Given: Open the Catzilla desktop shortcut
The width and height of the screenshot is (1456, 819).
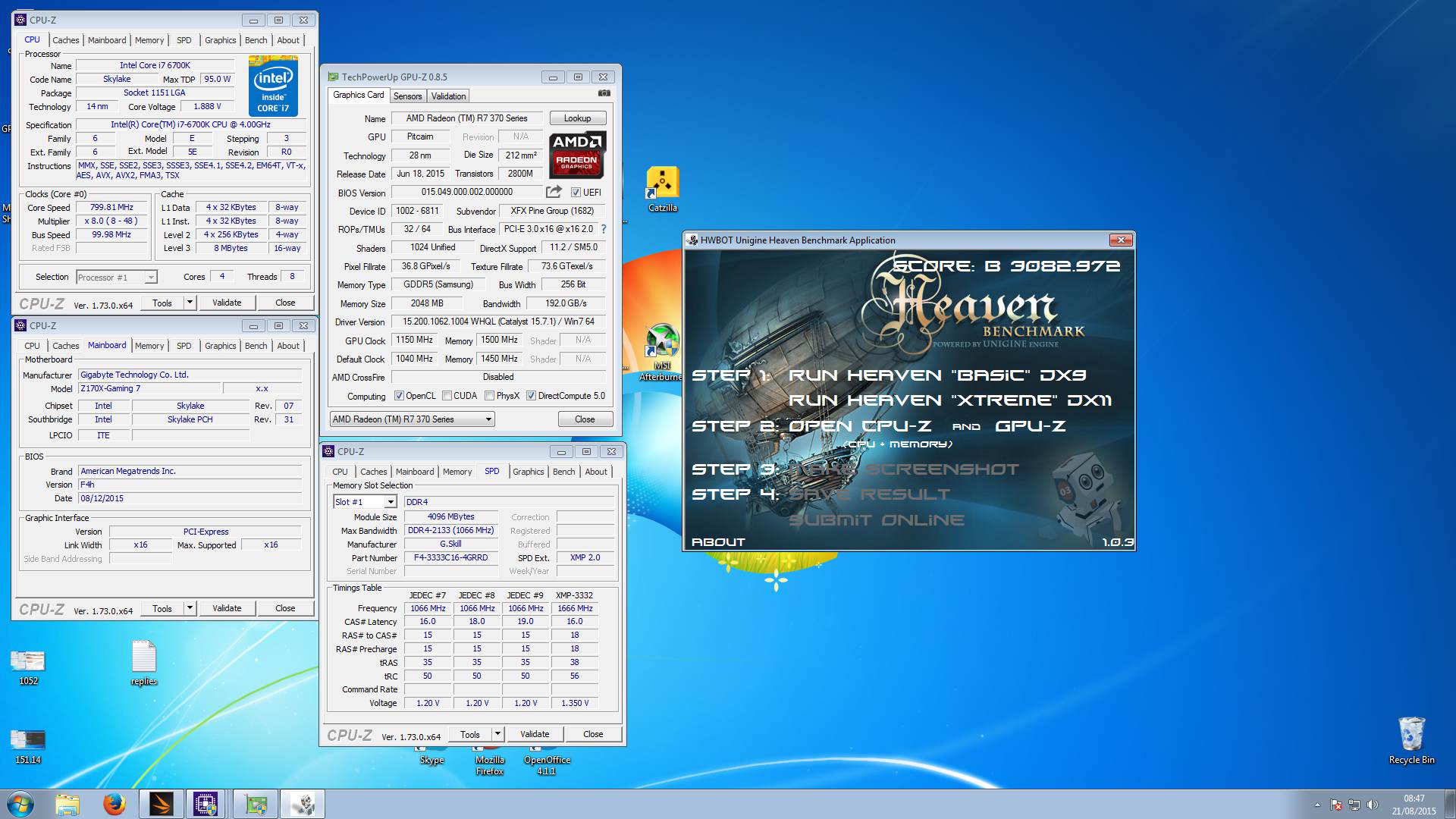Looking at the screenshot, I should 662,190.
